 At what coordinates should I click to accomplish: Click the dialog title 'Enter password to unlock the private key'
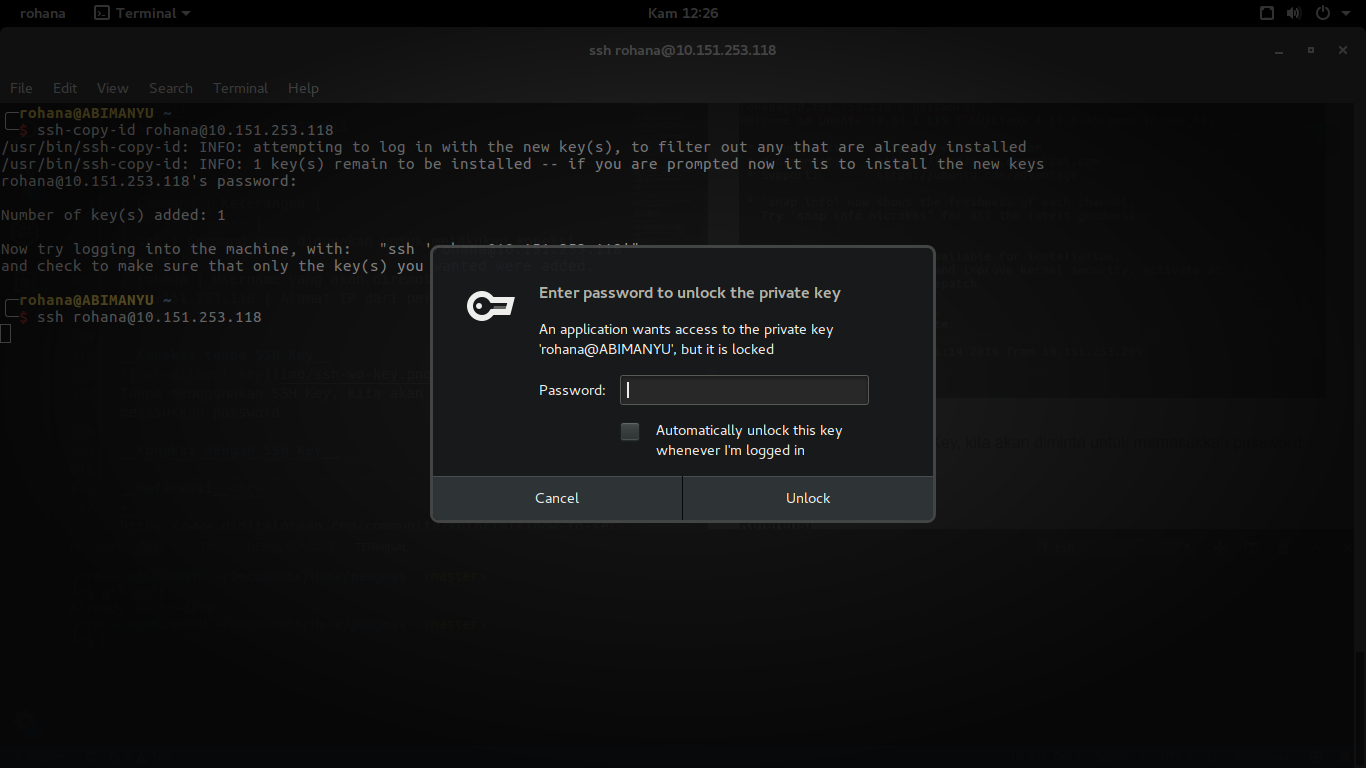(690, 293)
